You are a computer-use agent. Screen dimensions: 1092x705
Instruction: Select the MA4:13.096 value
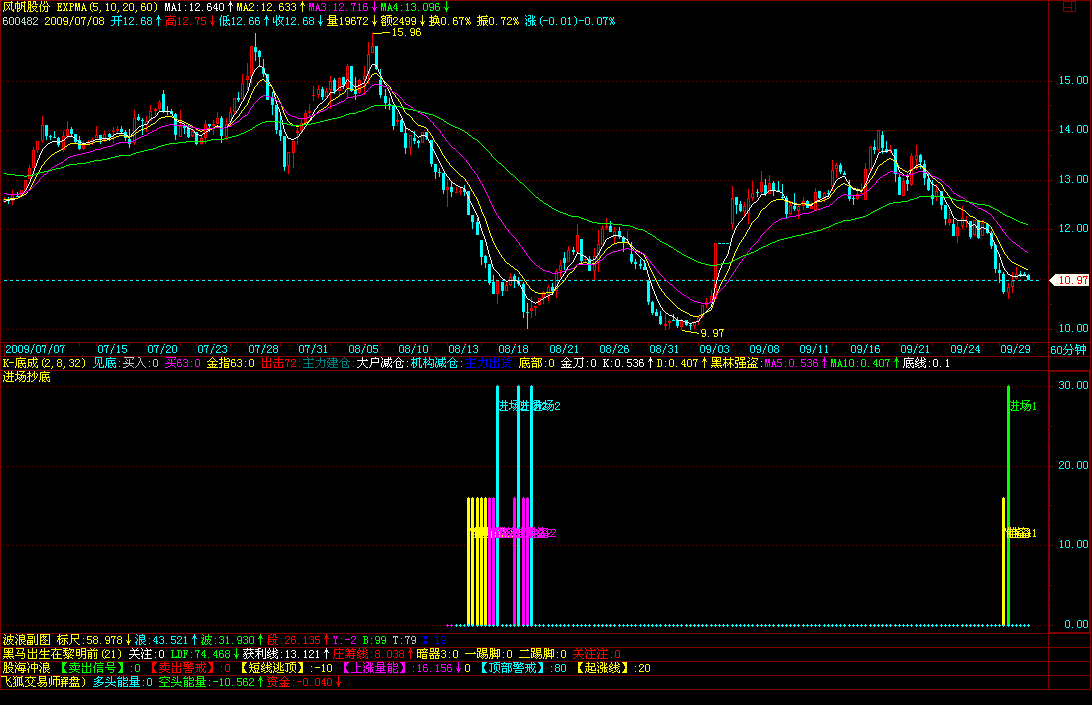(410, 7)
